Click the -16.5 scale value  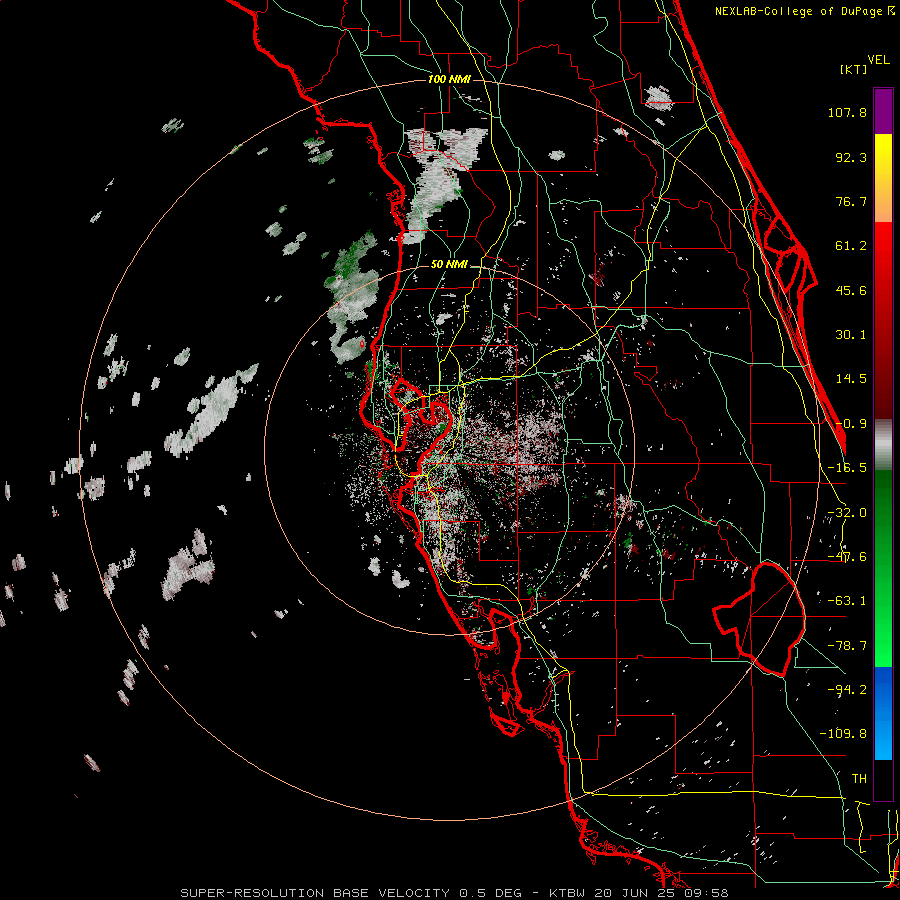[x=847, y=468]
